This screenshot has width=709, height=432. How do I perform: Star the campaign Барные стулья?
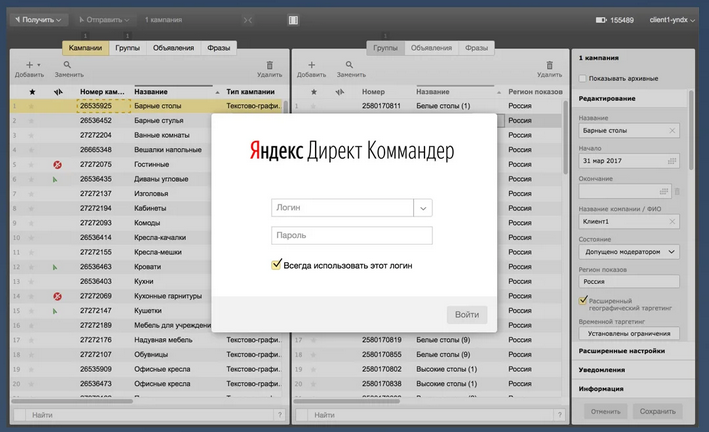click(x=31, y=121)
